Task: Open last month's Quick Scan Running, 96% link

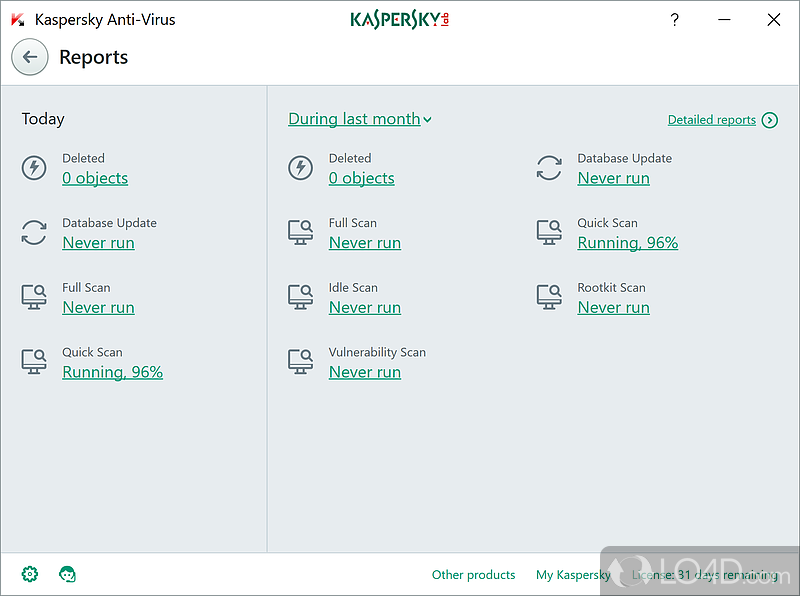Action: 628,243
